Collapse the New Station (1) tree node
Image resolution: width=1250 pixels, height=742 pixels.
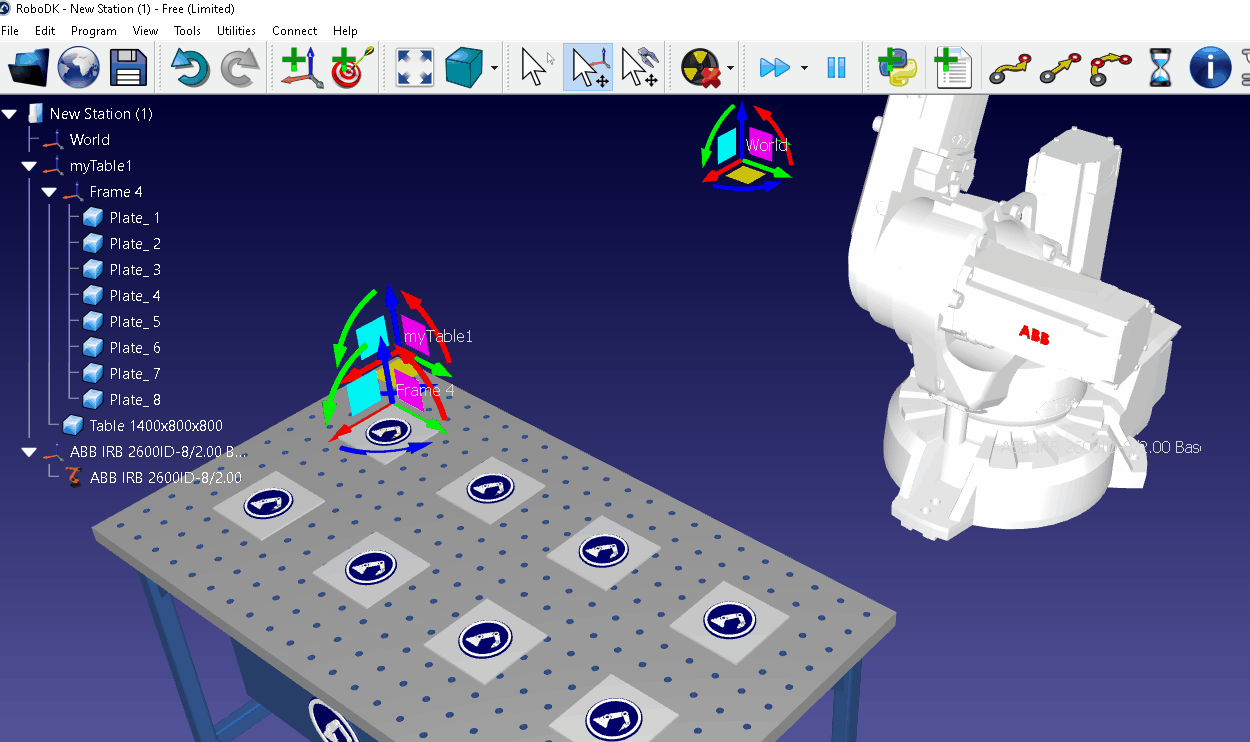9,114
